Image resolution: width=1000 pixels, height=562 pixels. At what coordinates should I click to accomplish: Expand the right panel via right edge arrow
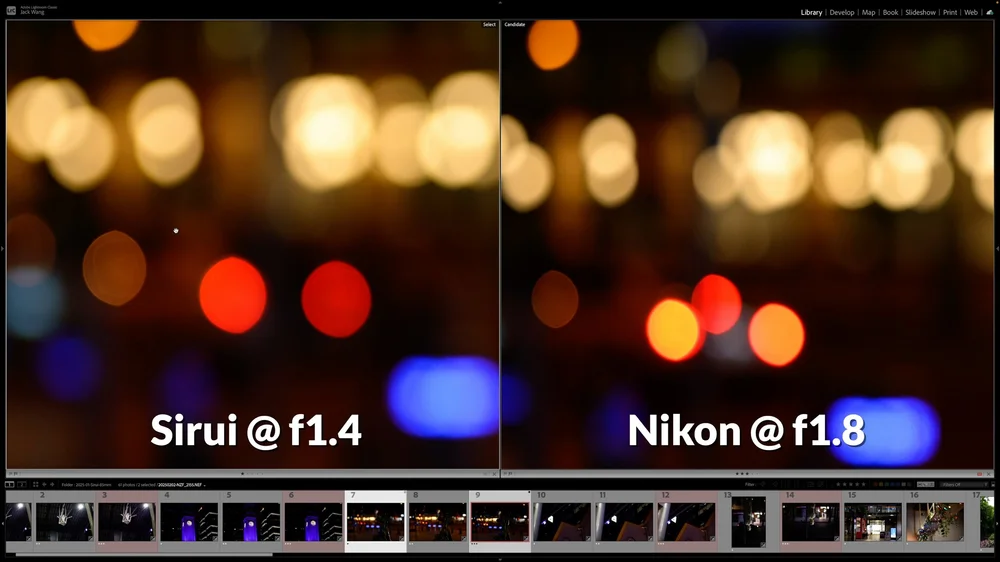click(997, 249)
